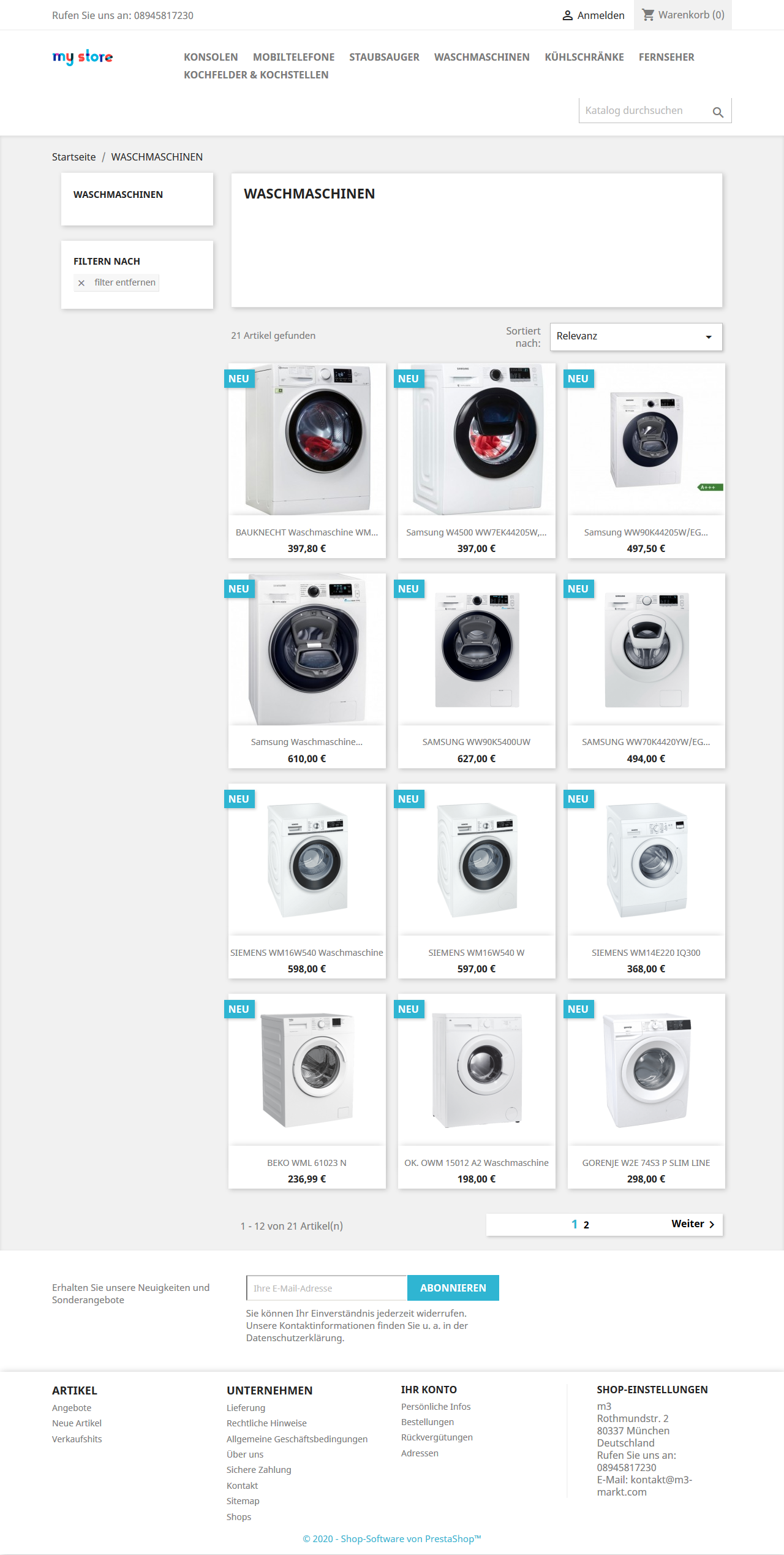Go to page 2 of results
This screenshot has height=1555, width=784.
click(x=586, y=1225)
